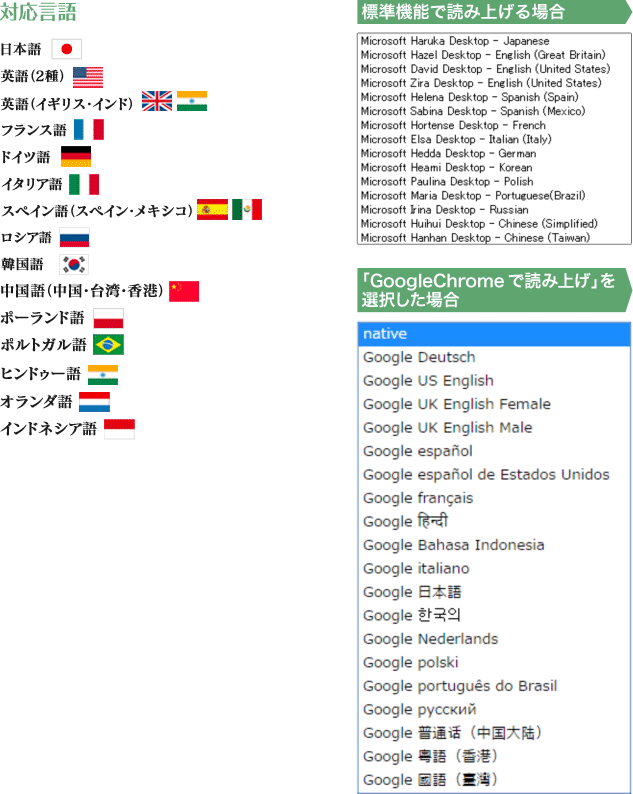Viewport: 633px width, 794px height.
Task: Click the Brazil flag icon
Action: (x=108, y=345)
